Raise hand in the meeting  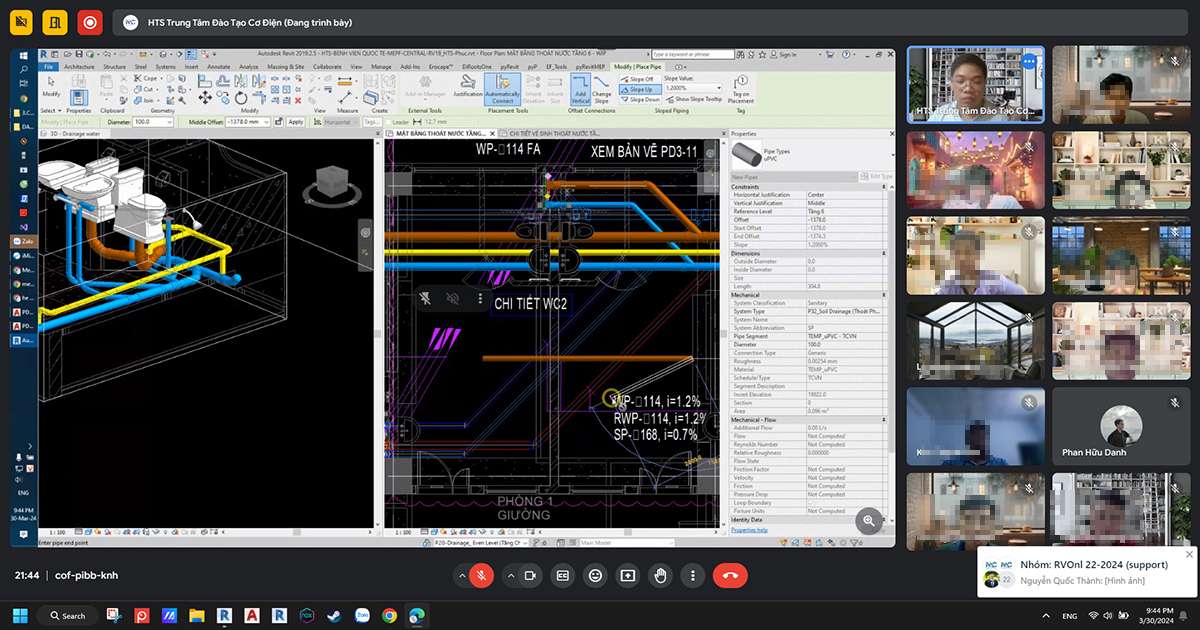pyautogui.click(x=660, y=575)
